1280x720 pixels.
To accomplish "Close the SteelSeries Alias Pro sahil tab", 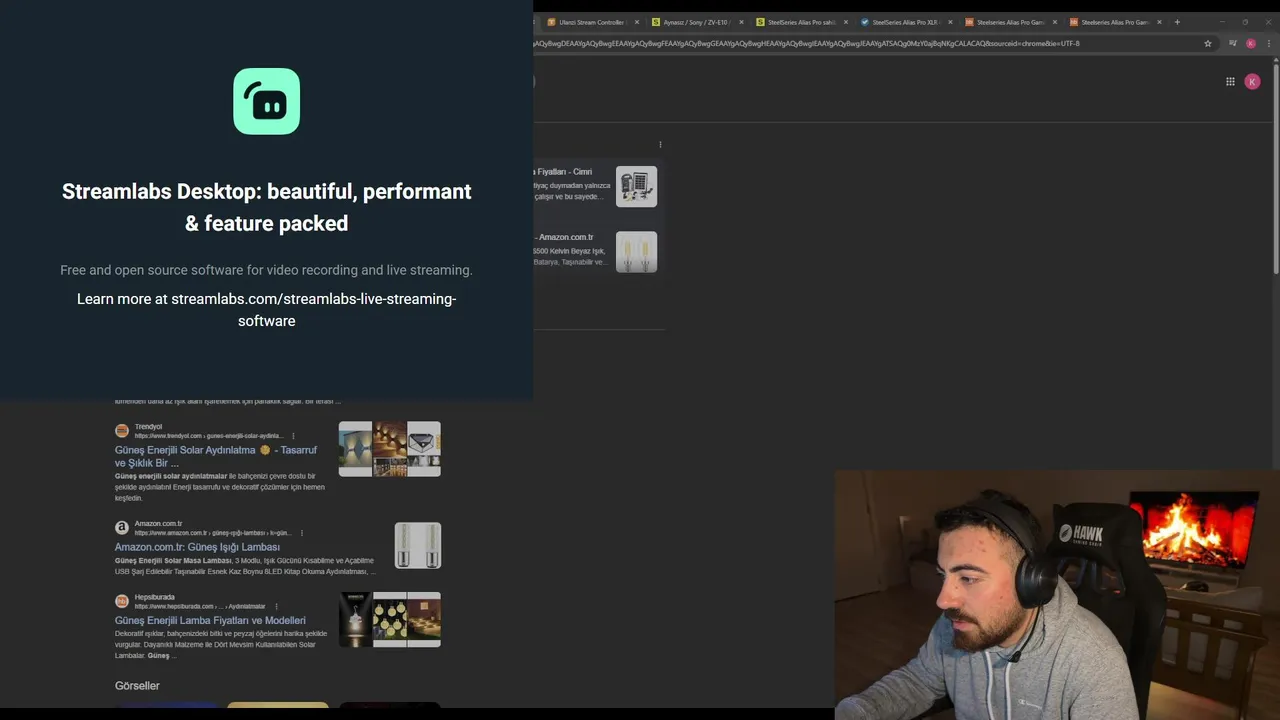I will coord(846,22).
